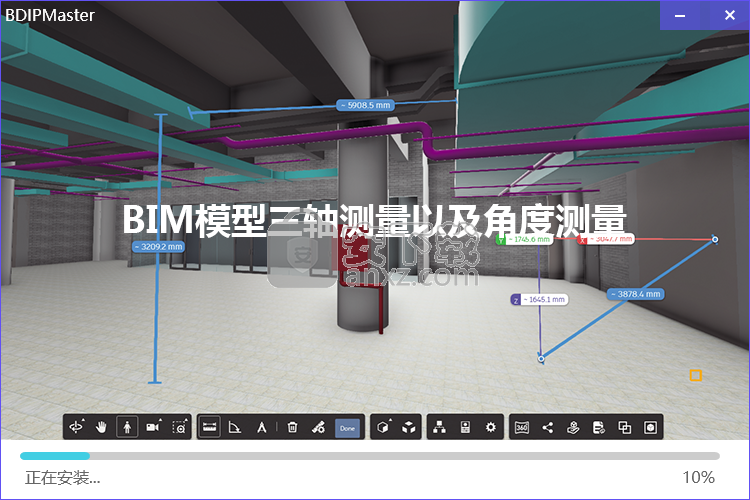Click the Done button in toolbar
Screen dimensions: 750x500
pos(347,428)
